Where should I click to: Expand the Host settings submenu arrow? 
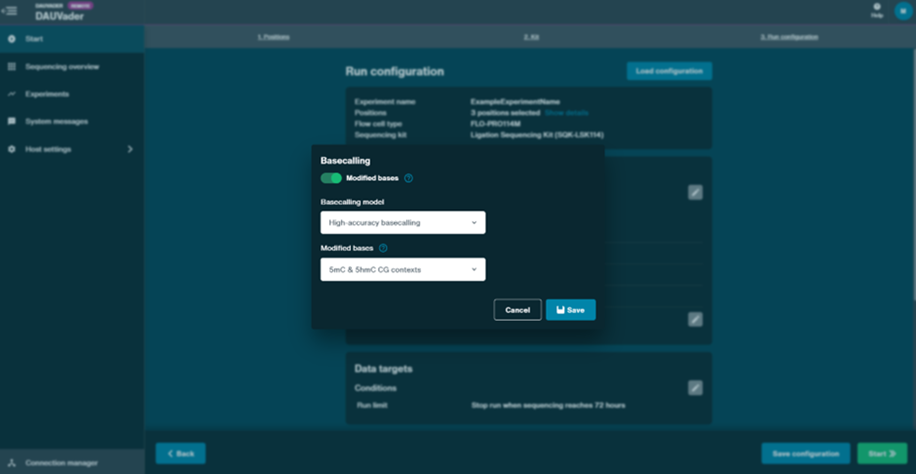tap(130, 149)
